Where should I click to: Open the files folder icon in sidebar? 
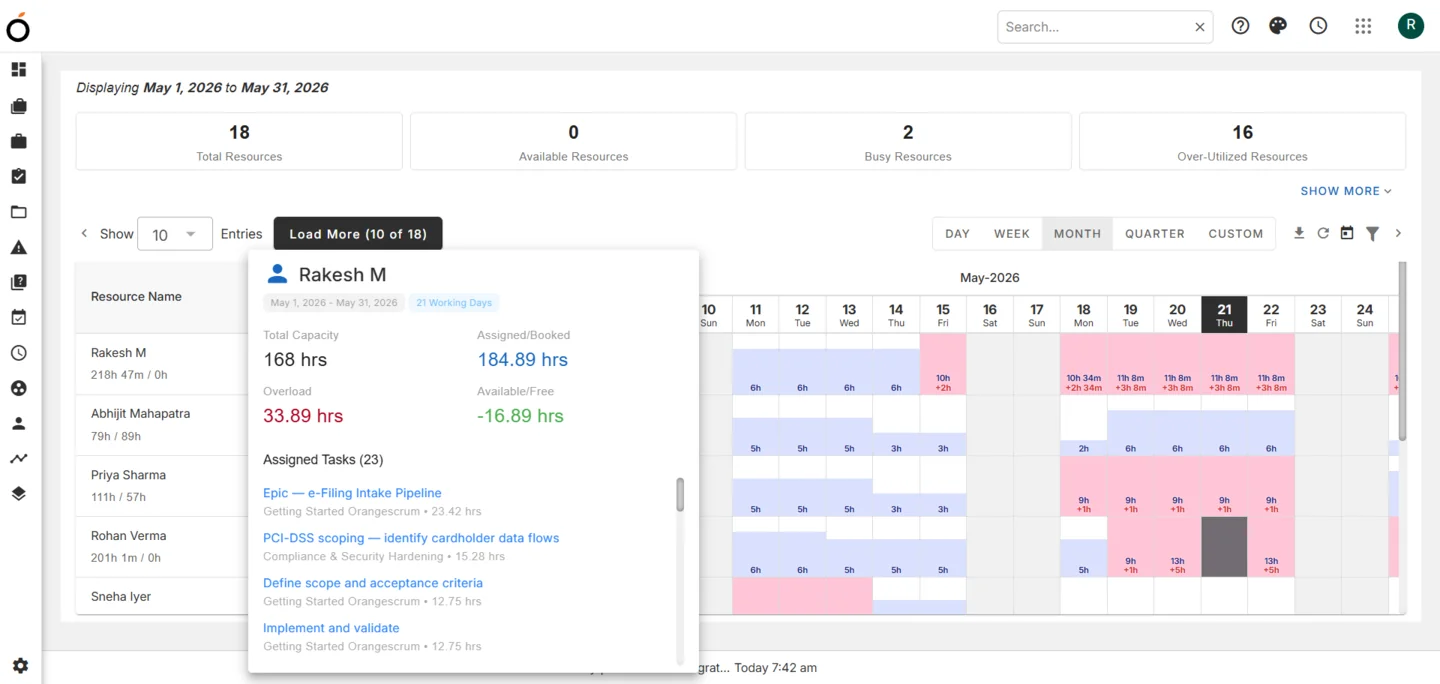coord(19,212)
